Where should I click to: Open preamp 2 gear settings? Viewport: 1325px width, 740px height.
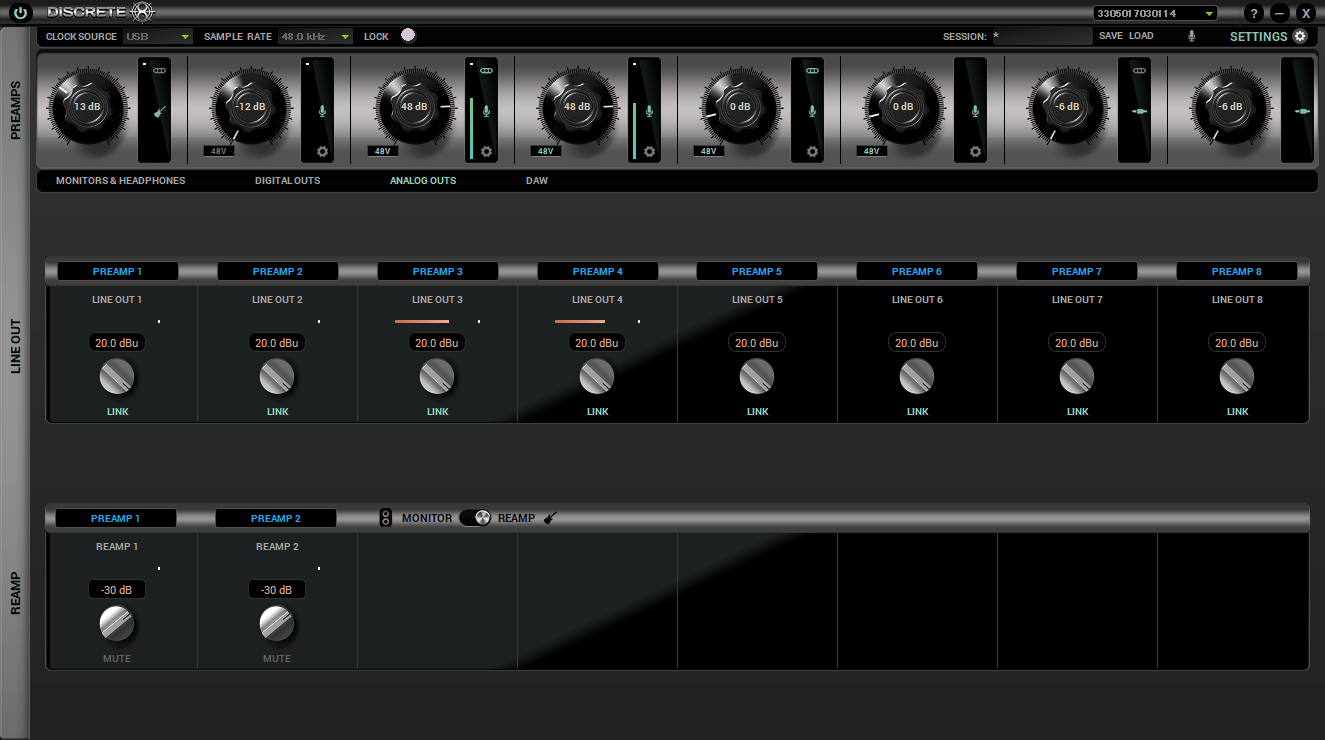click(323, 152)
